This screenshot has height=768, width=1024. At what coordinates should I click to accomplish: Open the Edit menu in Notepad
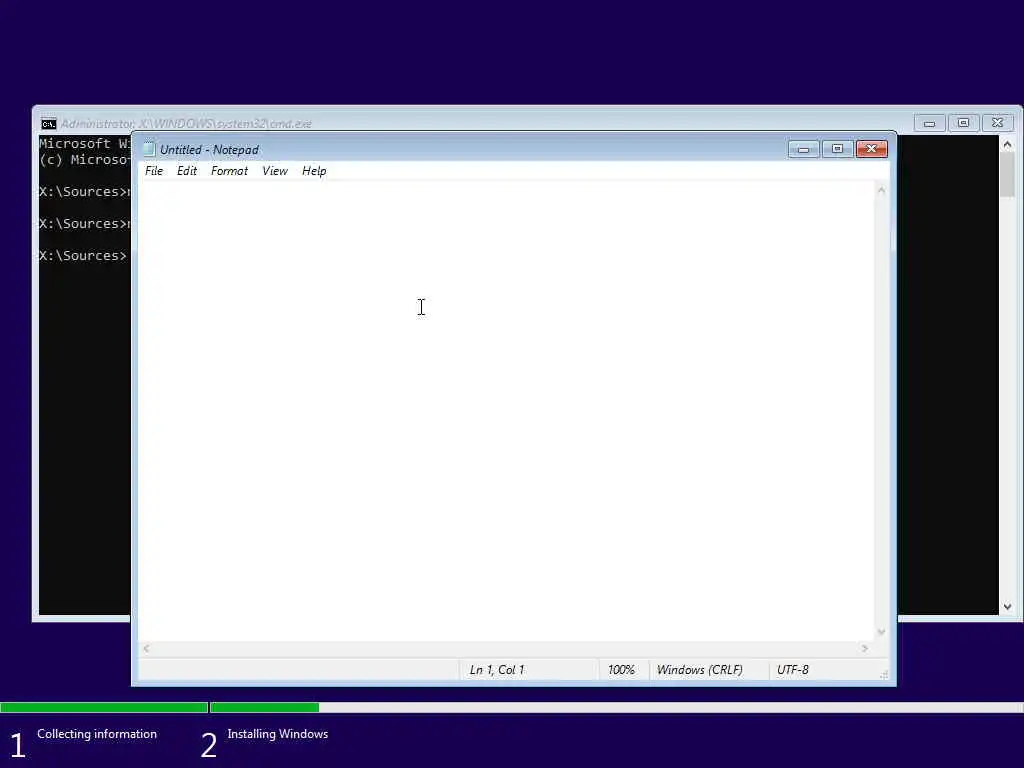[187, 171]
